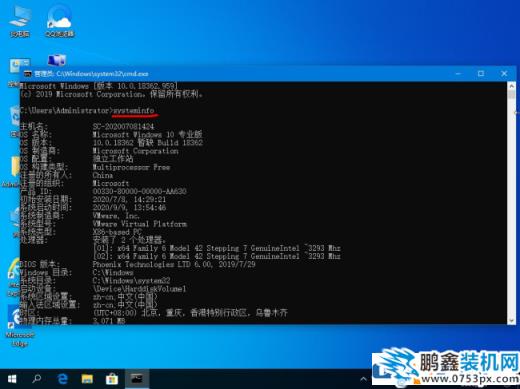
Task: Click the (UTC+08:00) time zone line
Action: 190,313
